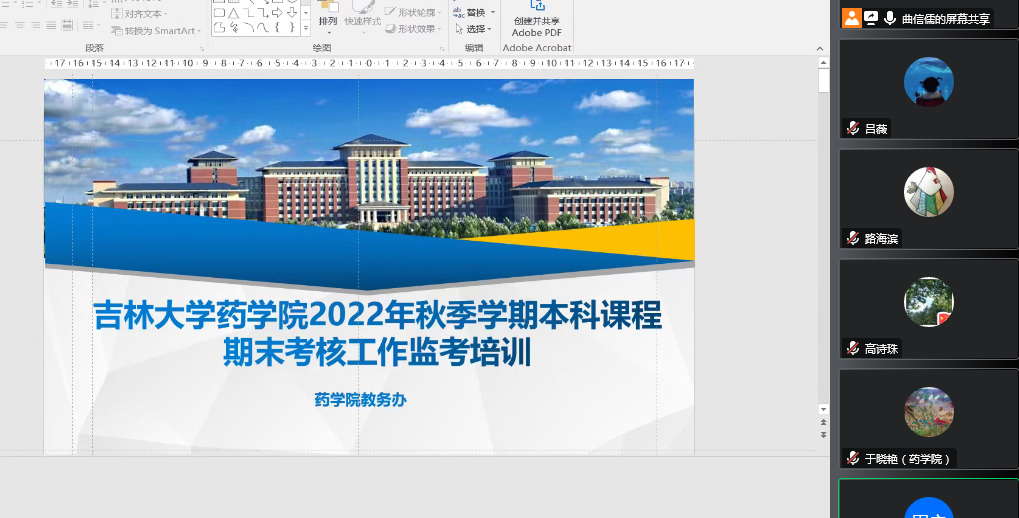
Task: Click the previous slide double-arrow icon
Action: (823, 422)
